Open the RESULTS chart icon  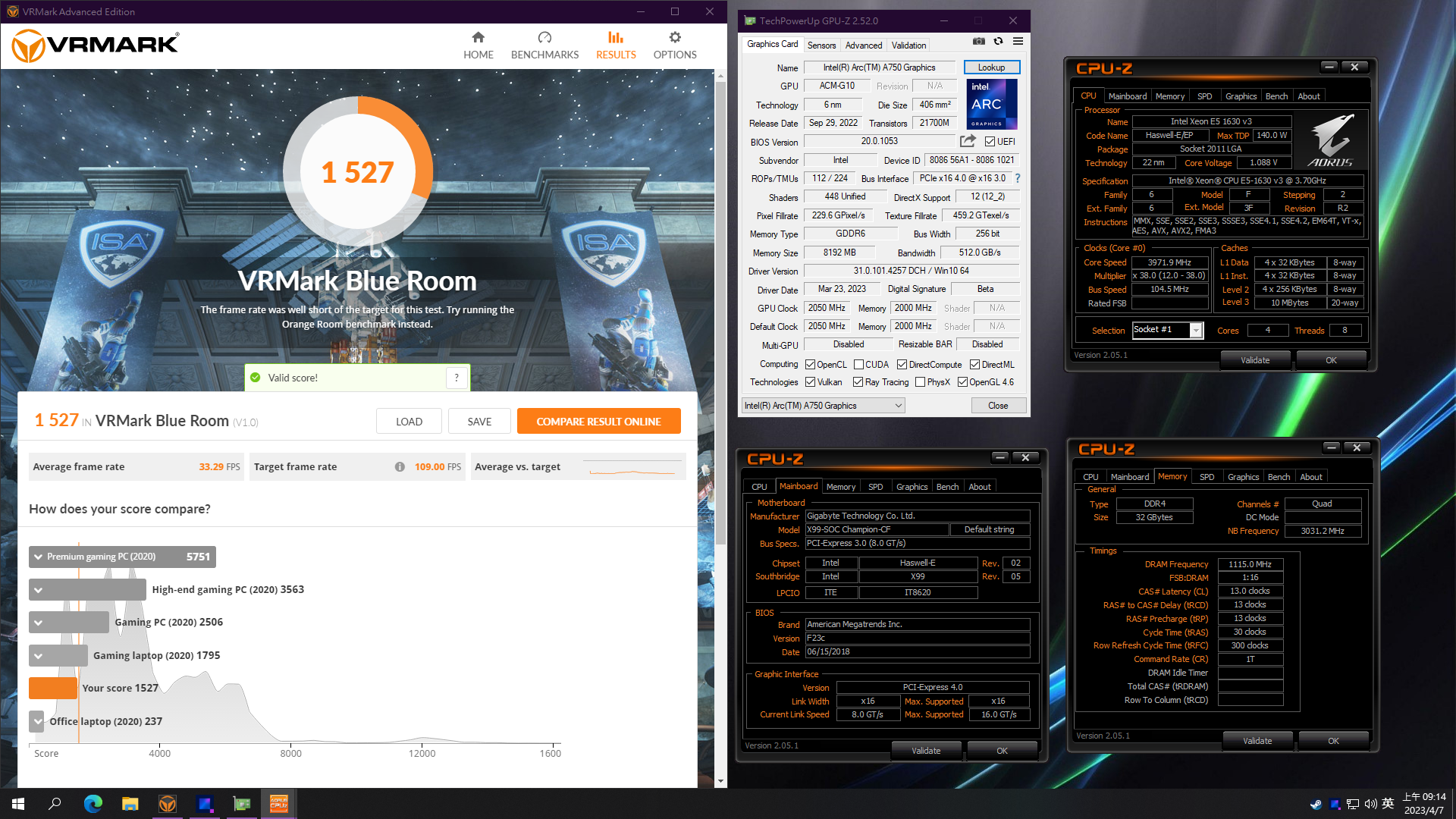pyautogui.click(x=616, y=37)
